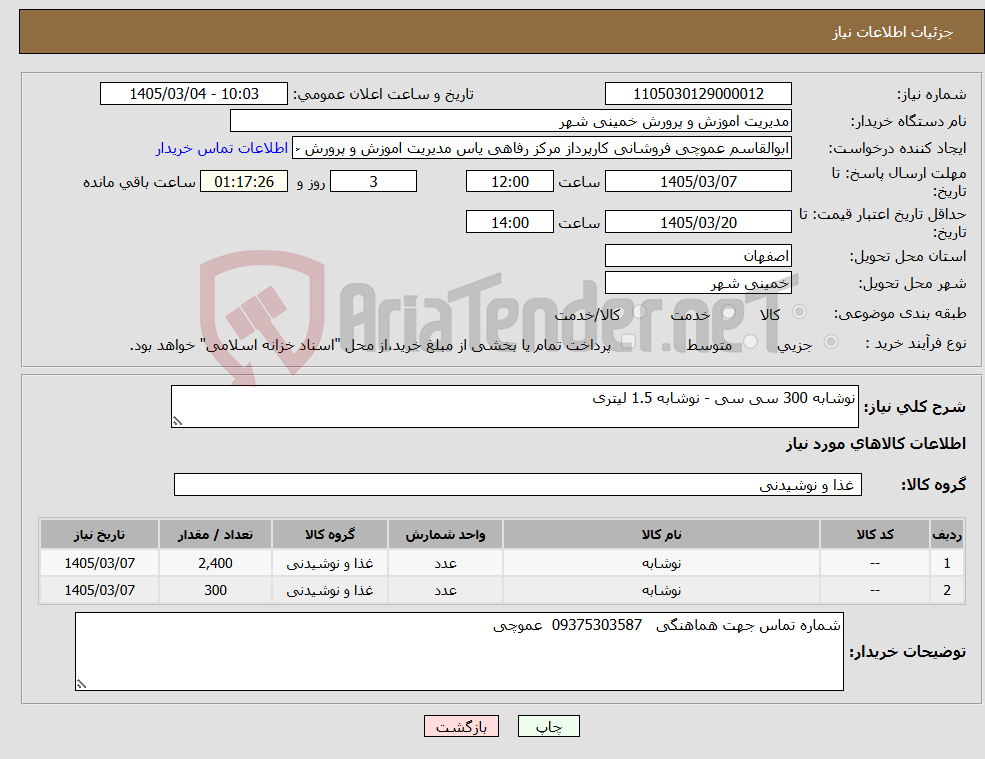Click response deadline date 1405/03/07 field
Screen dimensions: 985x759
click(698, 182)
